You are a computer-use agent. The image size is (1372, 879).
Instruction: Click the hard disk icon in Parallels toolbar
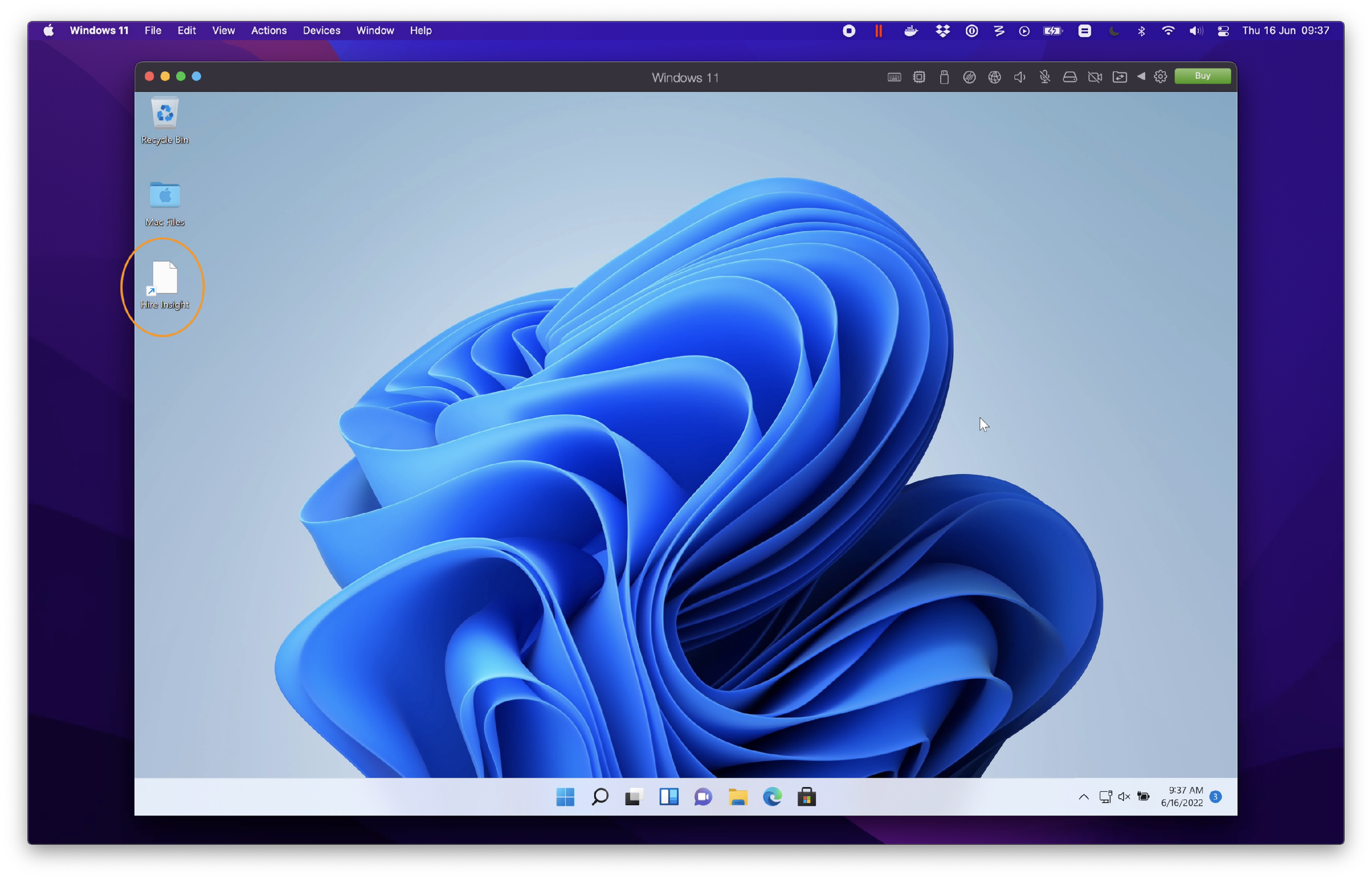tap(1070, 76)
